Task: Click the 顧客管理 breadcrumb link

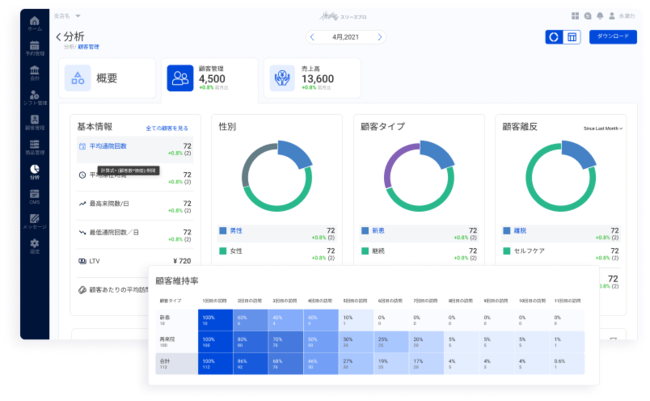Action: (x=88, y=47)
